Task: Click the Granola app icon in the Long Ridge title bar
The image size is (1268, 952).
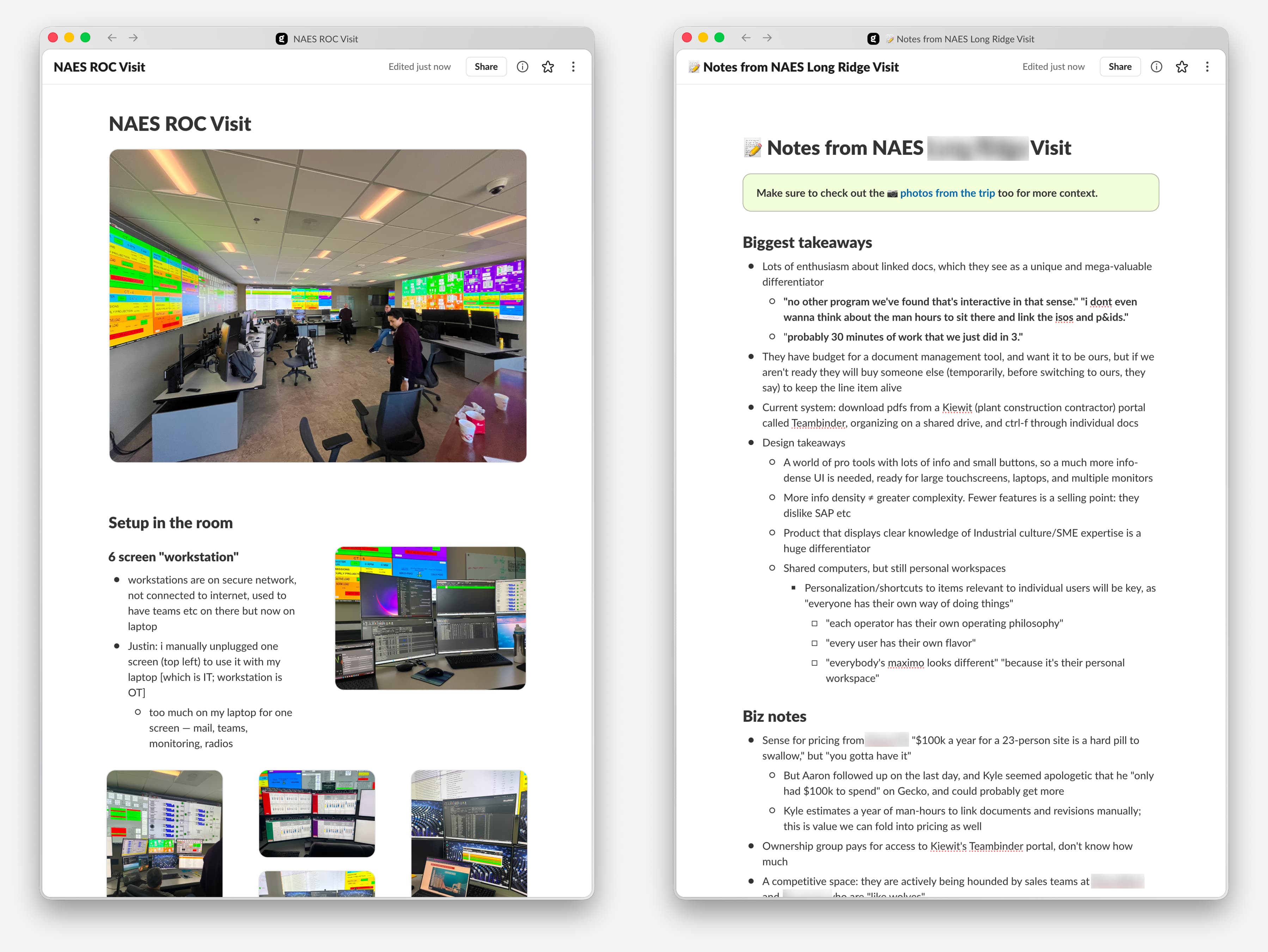Action: click(874, 38)
